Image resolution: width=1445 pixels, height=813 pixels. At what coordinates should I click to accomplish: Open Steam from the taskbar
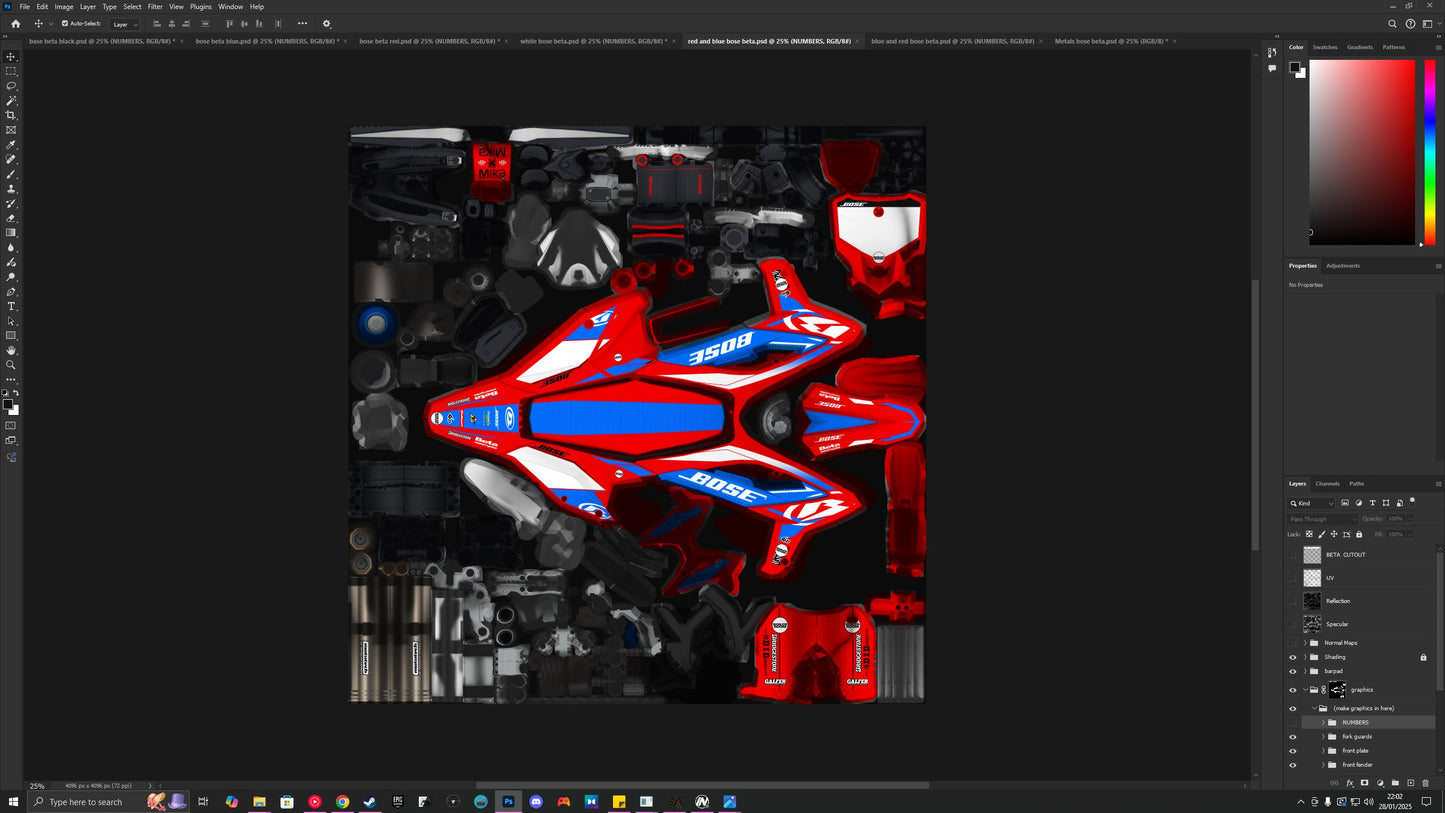pos(369,802)
